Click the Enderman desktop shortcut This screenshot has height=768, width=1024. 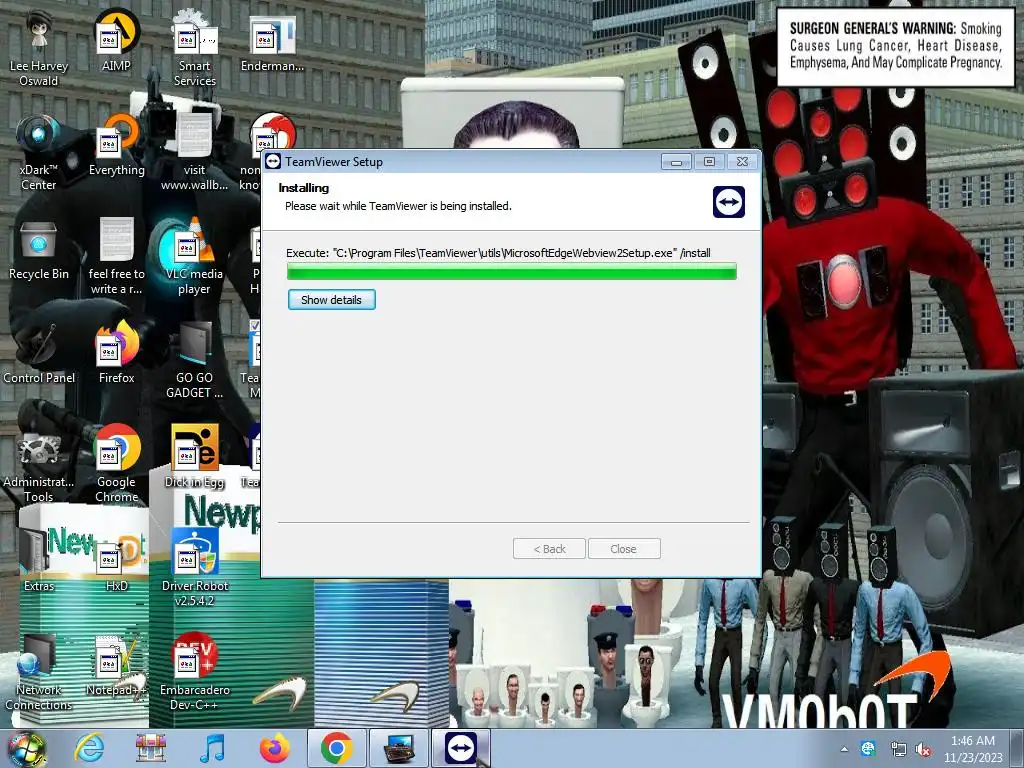pos(272,42)
